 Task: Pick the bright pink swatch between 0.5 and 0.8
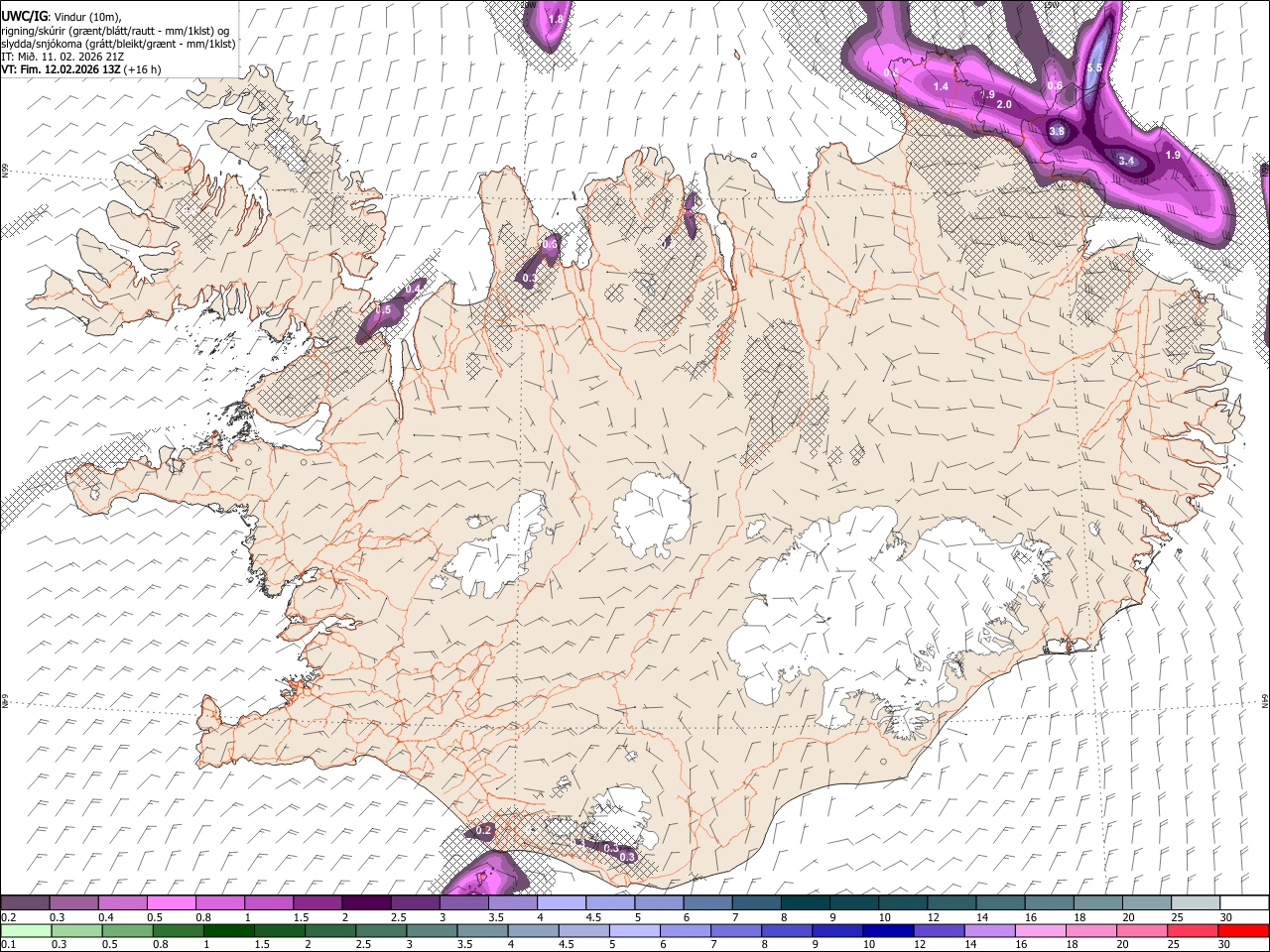point(171,903)
